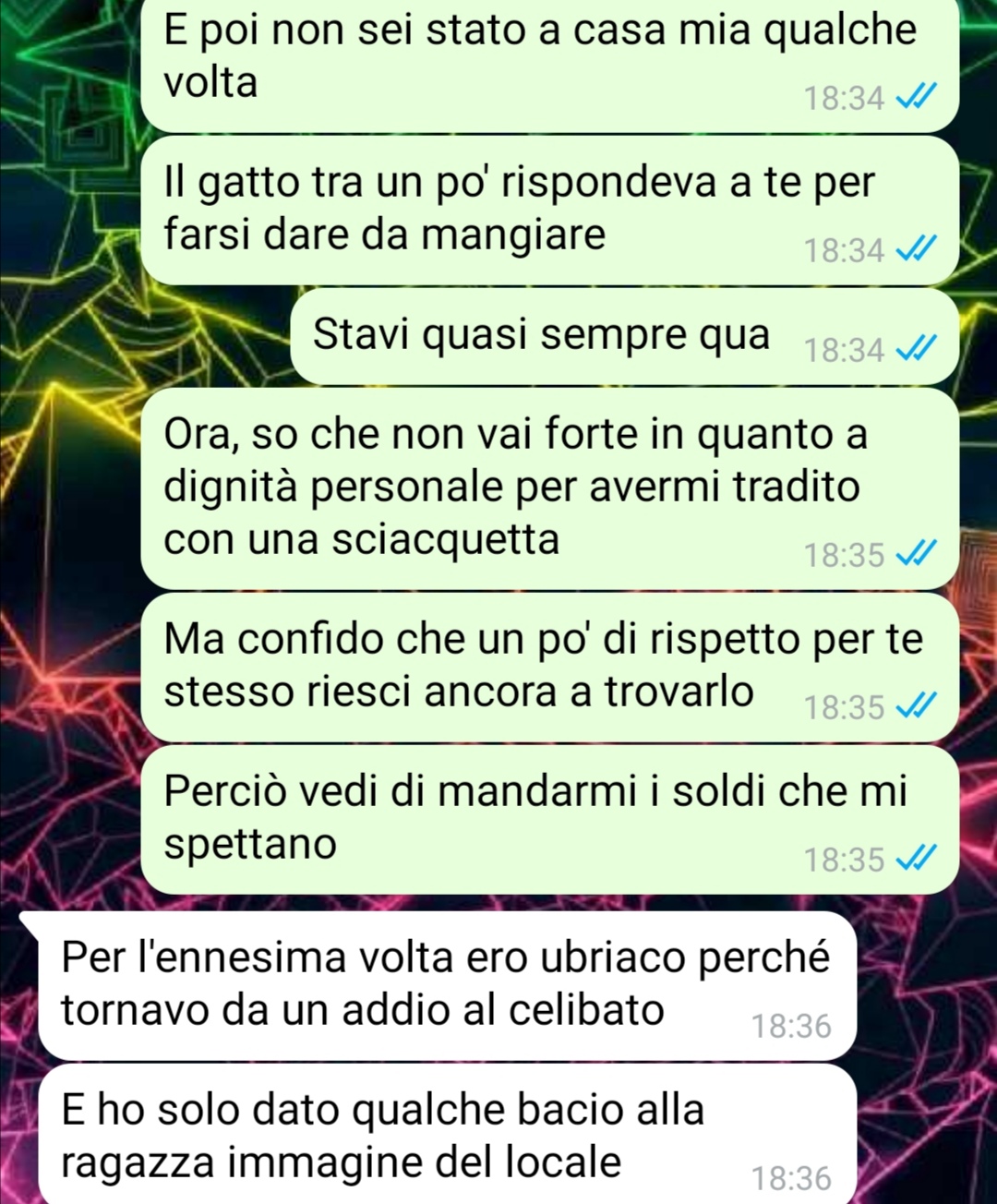Tap the double checkmark on 'Il gatto' message
Screen dimensions: 997x1204
pos(917,248)
